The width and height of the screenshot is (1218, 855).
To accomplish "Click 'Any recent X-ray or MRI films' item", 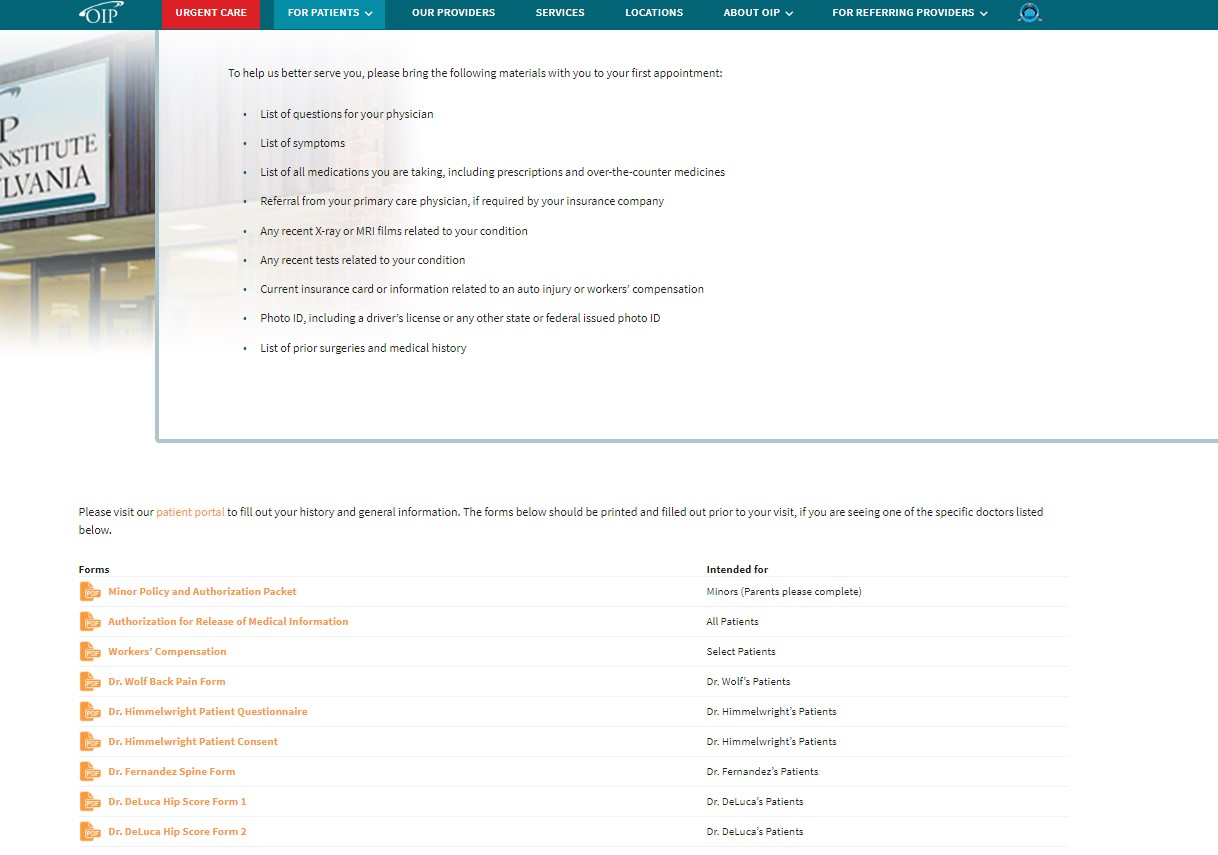I will coord(394,231).
